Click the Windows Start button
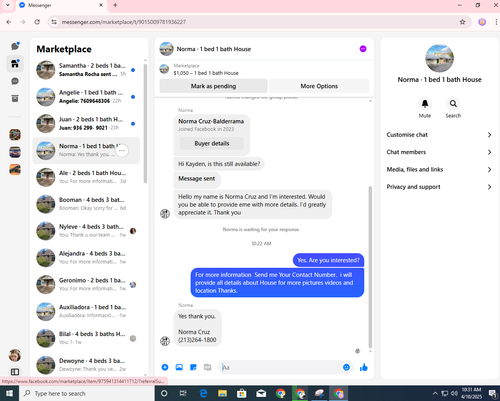Screen dimensions: 500x401 pyautogui.click(x=9, y=394)
